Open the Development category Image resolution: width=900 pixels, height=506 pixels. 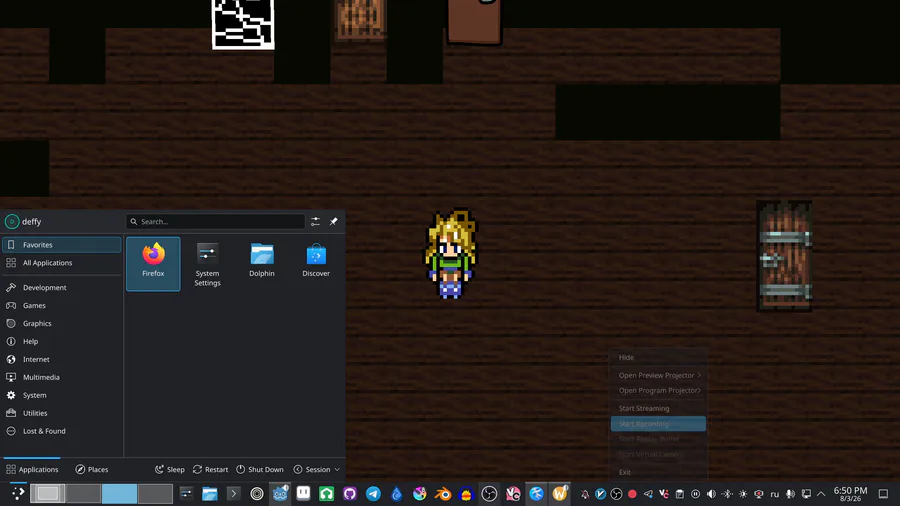click(62, 287)
